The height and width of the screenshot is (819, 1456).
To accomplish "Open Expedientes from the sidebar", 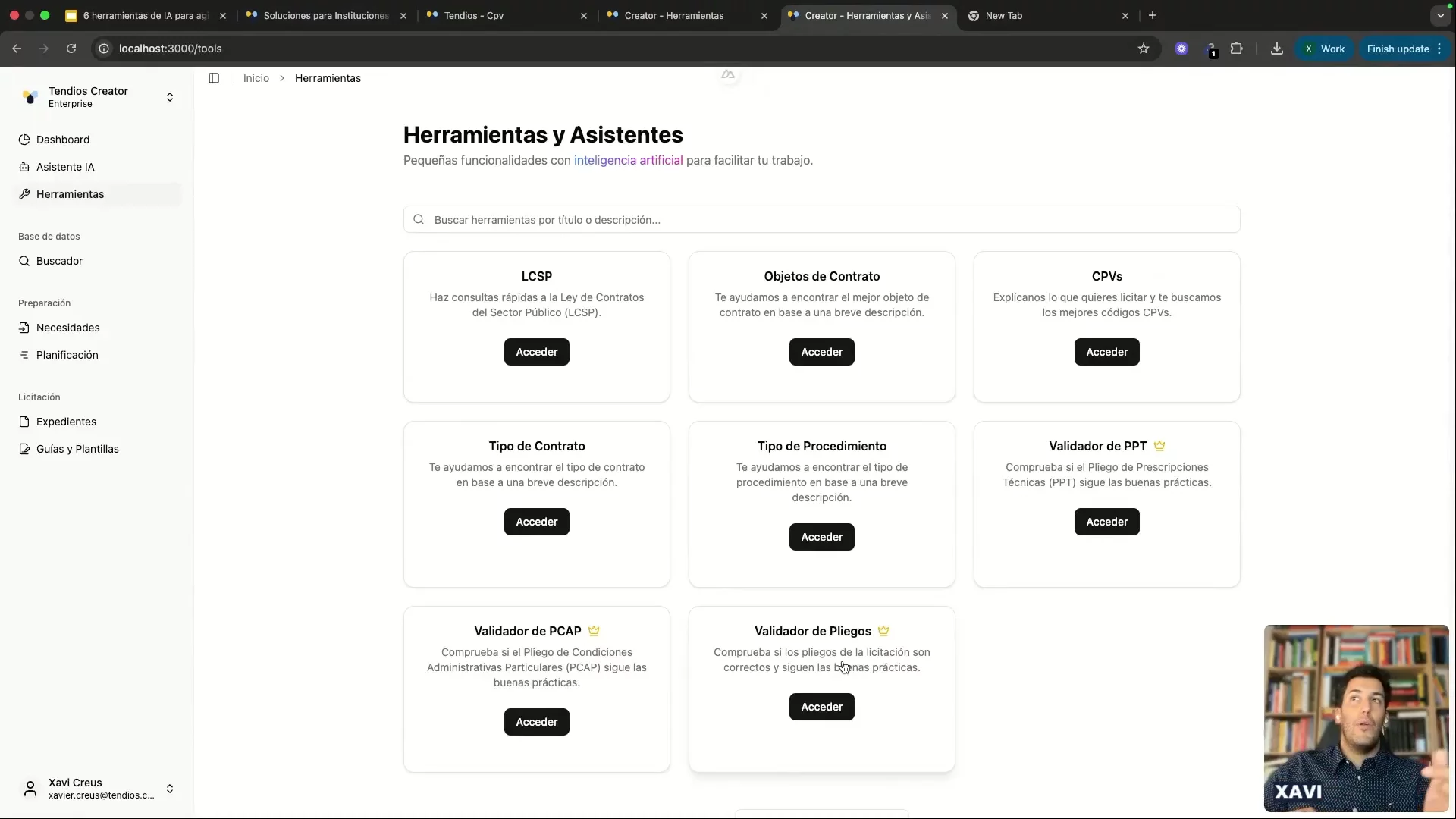I will click(66, 422).
